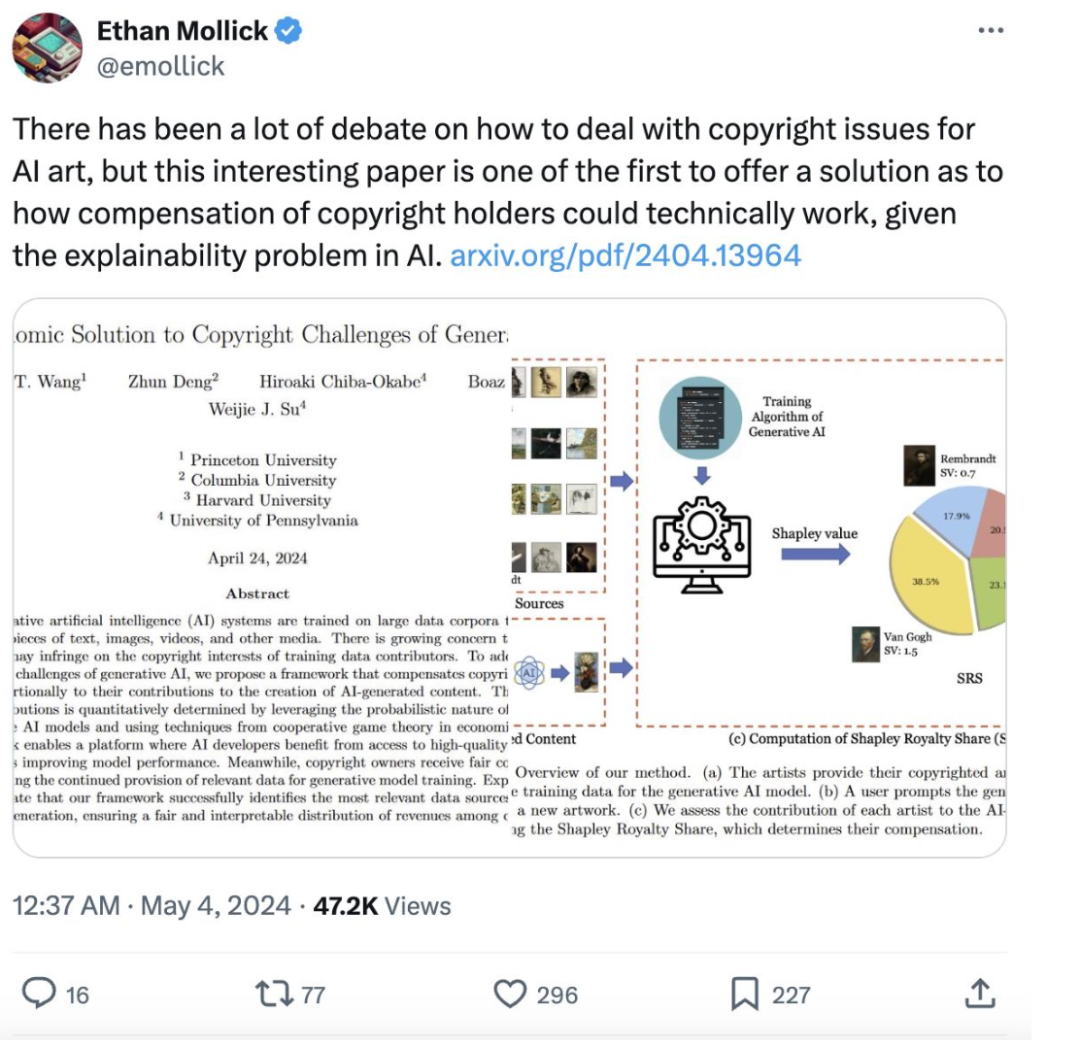Screen dimensions: 1080x1047
Task: Click the Ethan Mollick display name
Action: click(x=182, y=31)
